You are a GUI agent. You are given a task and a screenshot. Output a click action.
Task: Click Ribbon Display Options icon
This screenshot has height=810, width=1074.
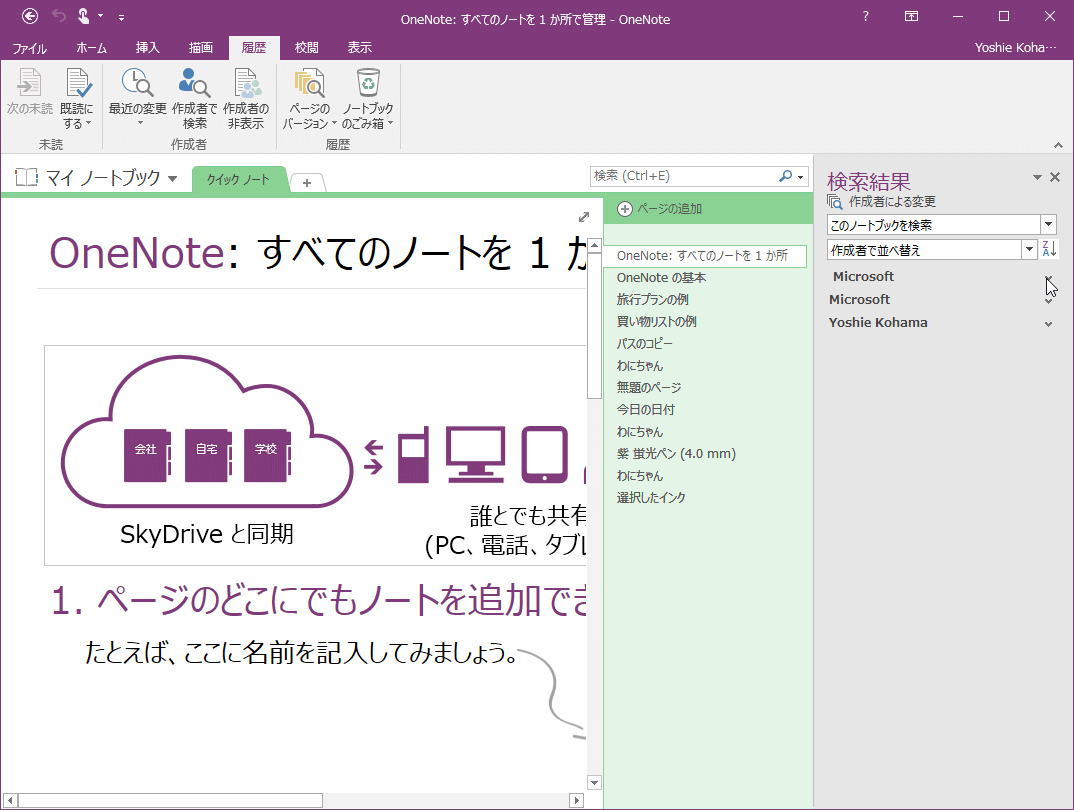911,16
